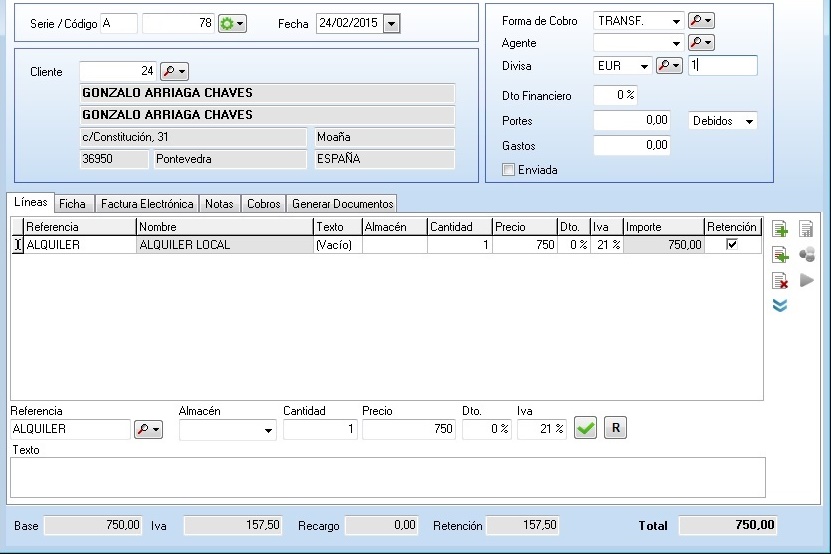Image resolution: width=831 pixels, height=554 pixels.
Task: Search clients with Cliente magnifier icon
Action: coord(174,71)
